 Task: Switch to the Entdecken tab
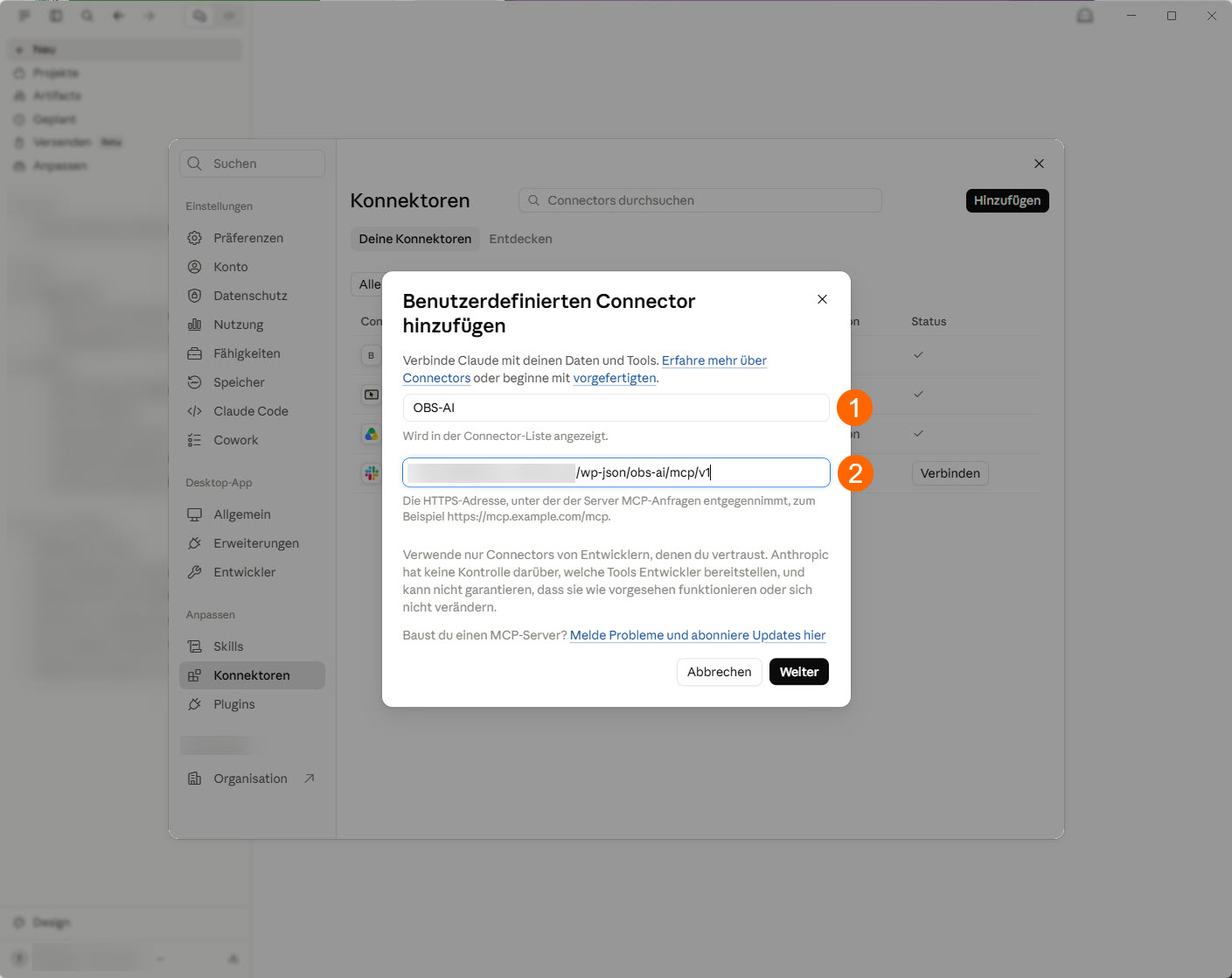520,239
